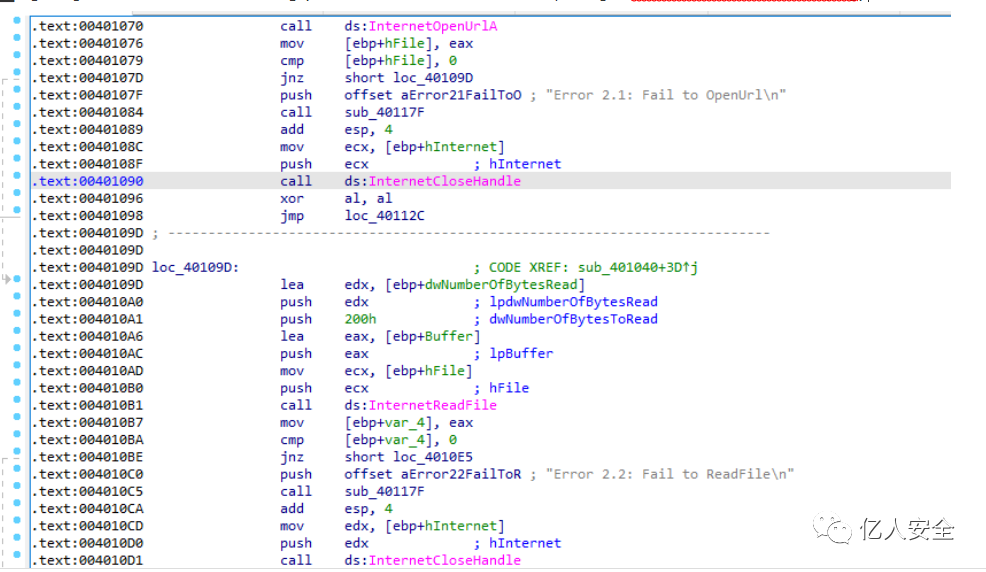Click the "Error 2.1: Fail to OpenUrl\n" comment
Screen dimensions: 986x572
pyautogui.click(x=666, y=95)
